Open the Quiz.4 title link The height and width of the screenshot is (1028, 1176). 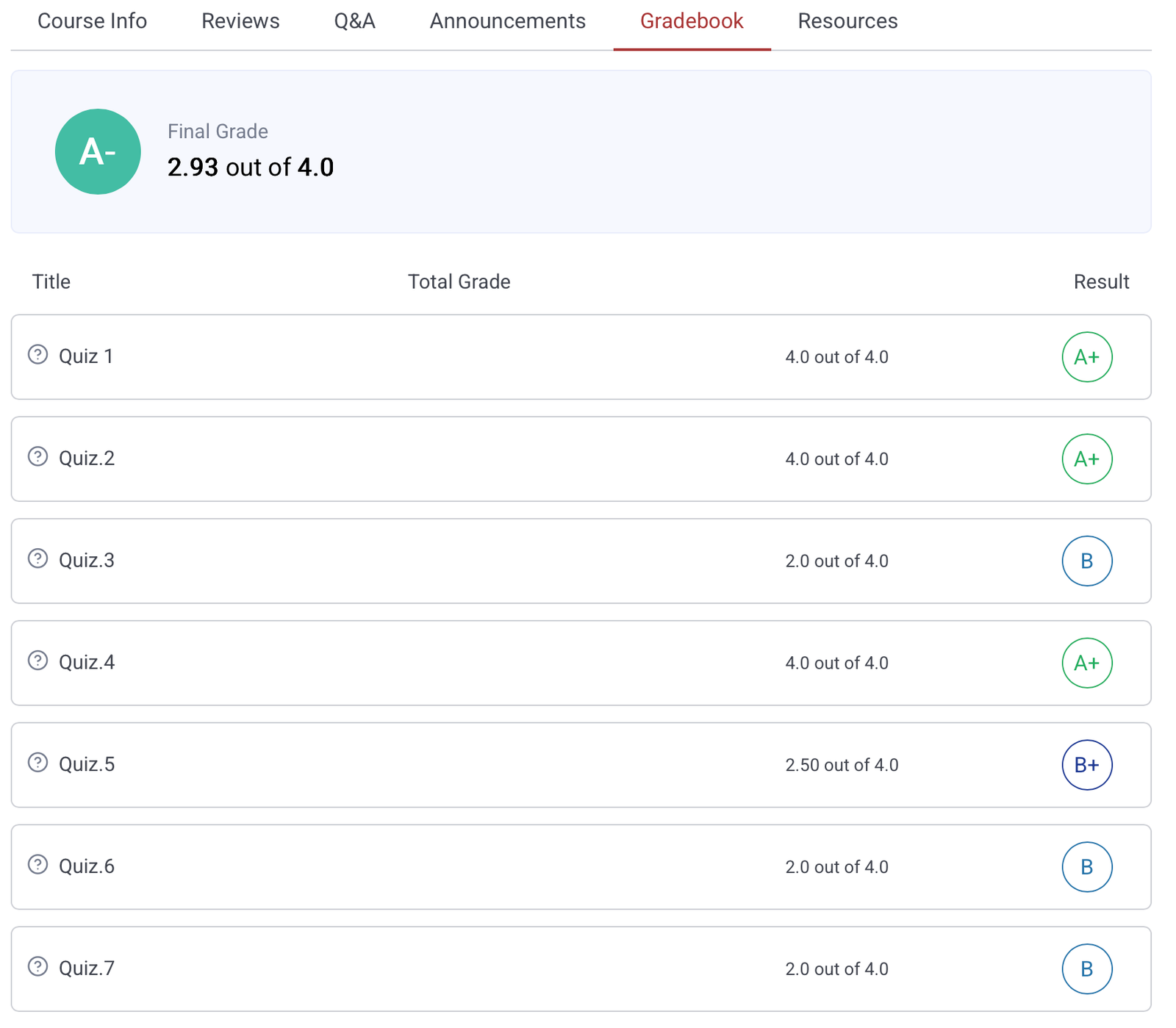tap(87, 663)
